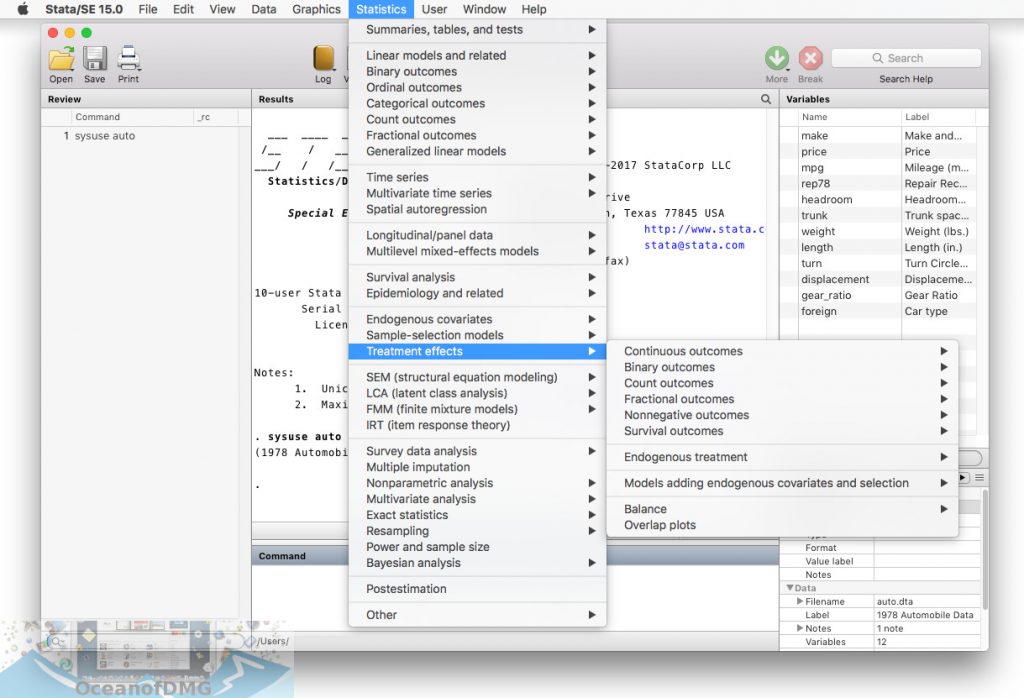Click the Save floppy disk icon
The width and height of the screenshot is (1024, 698).
tap(95, 59)
